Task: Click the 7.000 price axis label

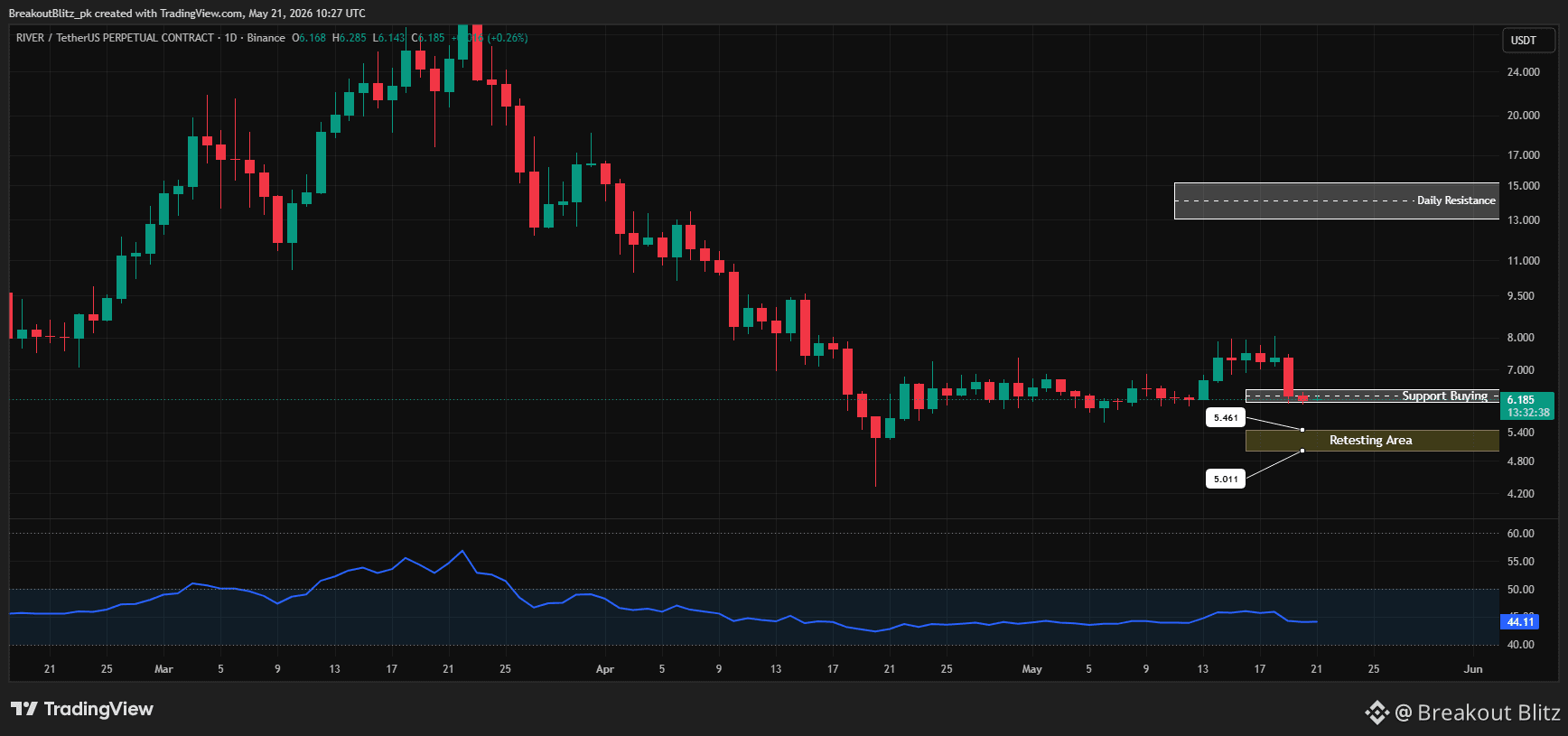Action: 1521,370
